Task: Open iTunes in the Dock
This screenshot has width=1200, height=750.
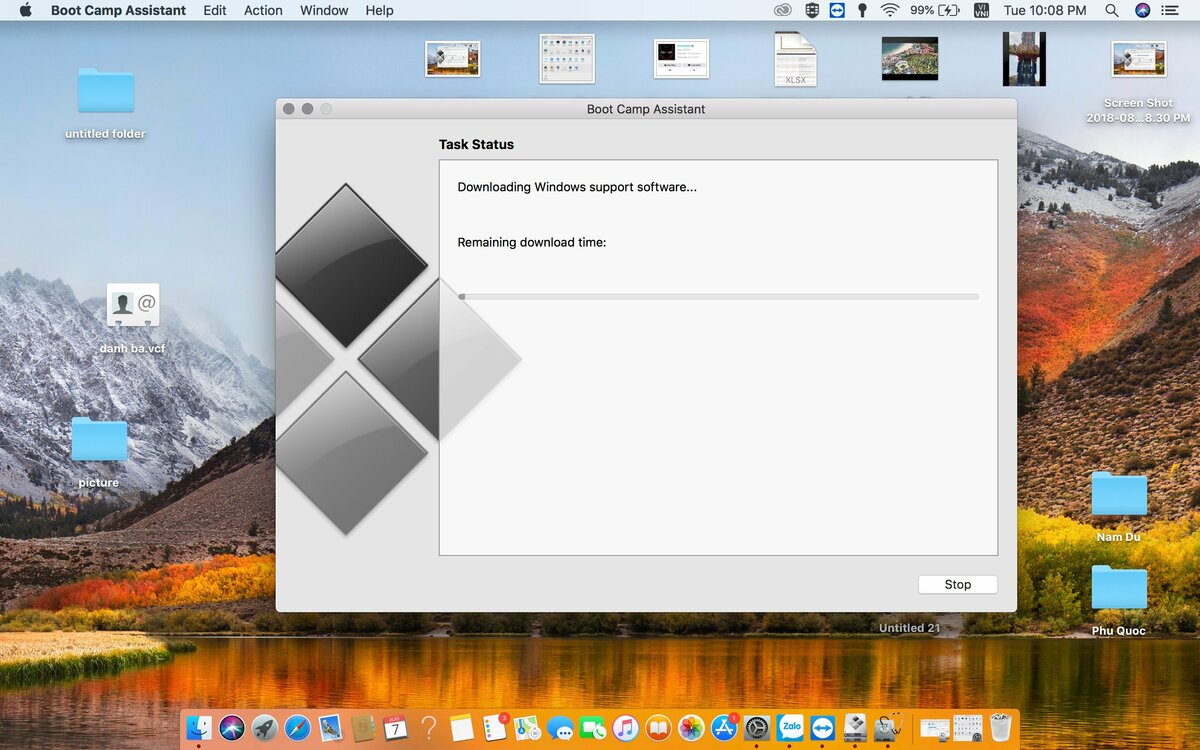Action: point(625,727)
